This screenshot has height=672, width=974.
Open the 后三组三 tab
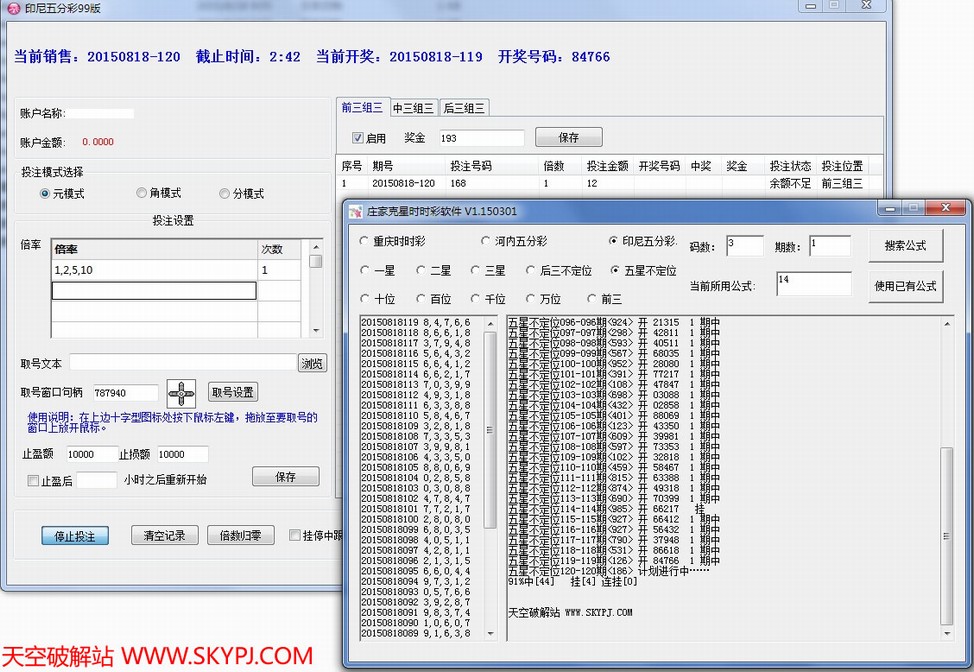pyautogui.click(x=463, y=108)
